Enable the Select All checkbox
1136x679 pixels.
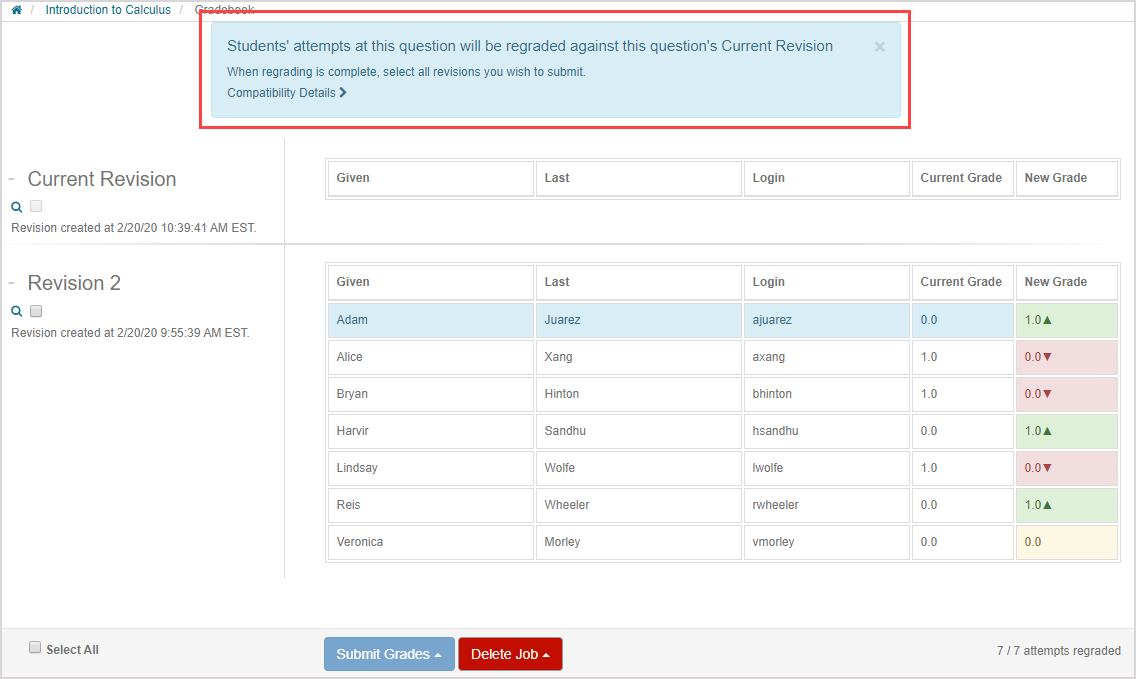click(x=35, y=647)
